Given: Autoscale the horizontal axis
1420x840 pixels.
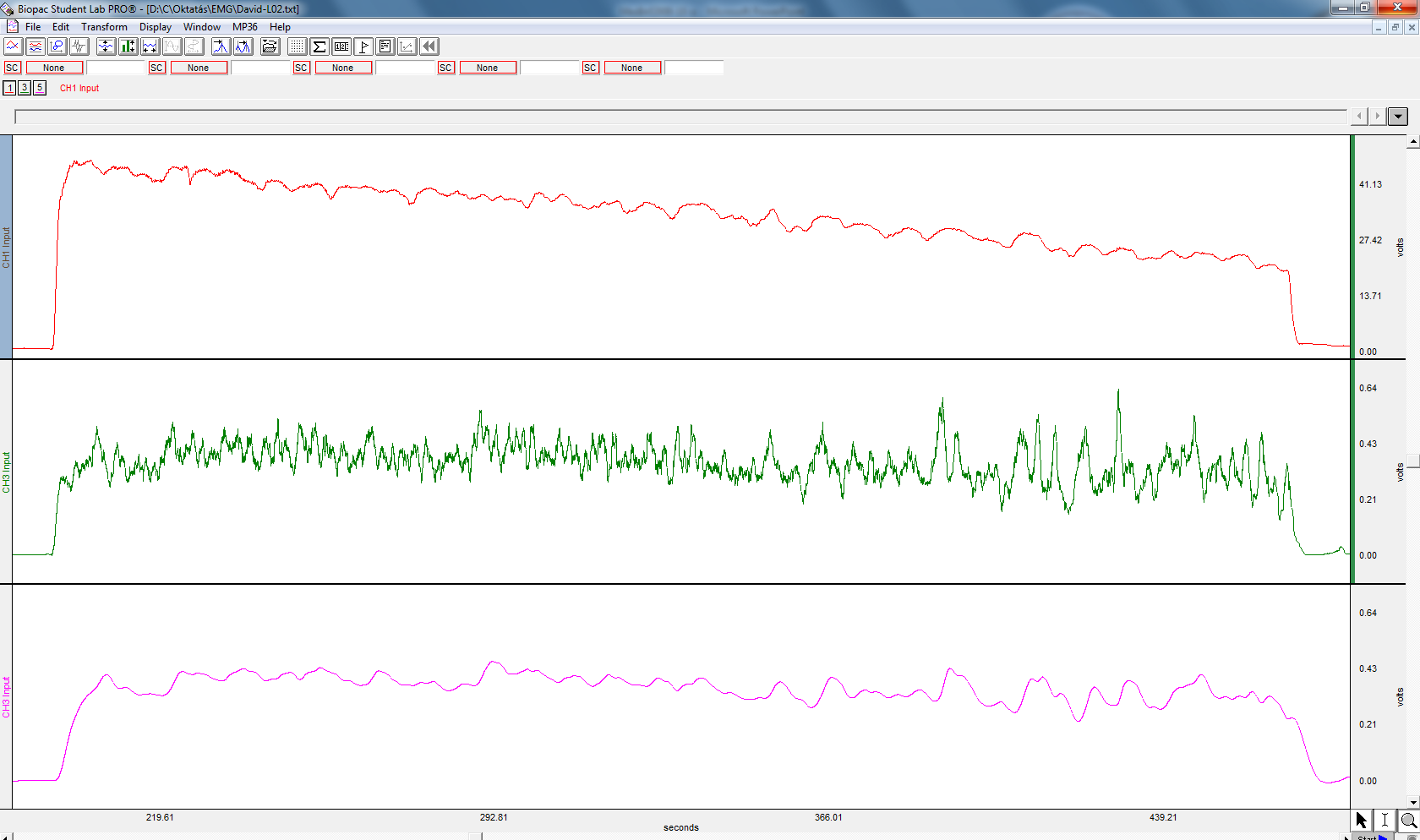Looking at the screenshot, I should coord(150,46).
